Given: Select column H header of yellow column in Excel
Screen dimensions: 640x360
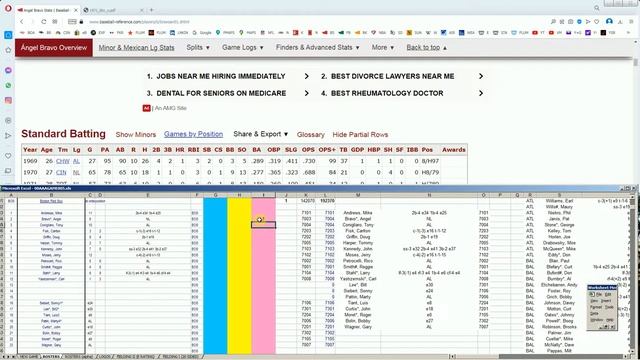Looking at the screenshot, I should point(239,195).
